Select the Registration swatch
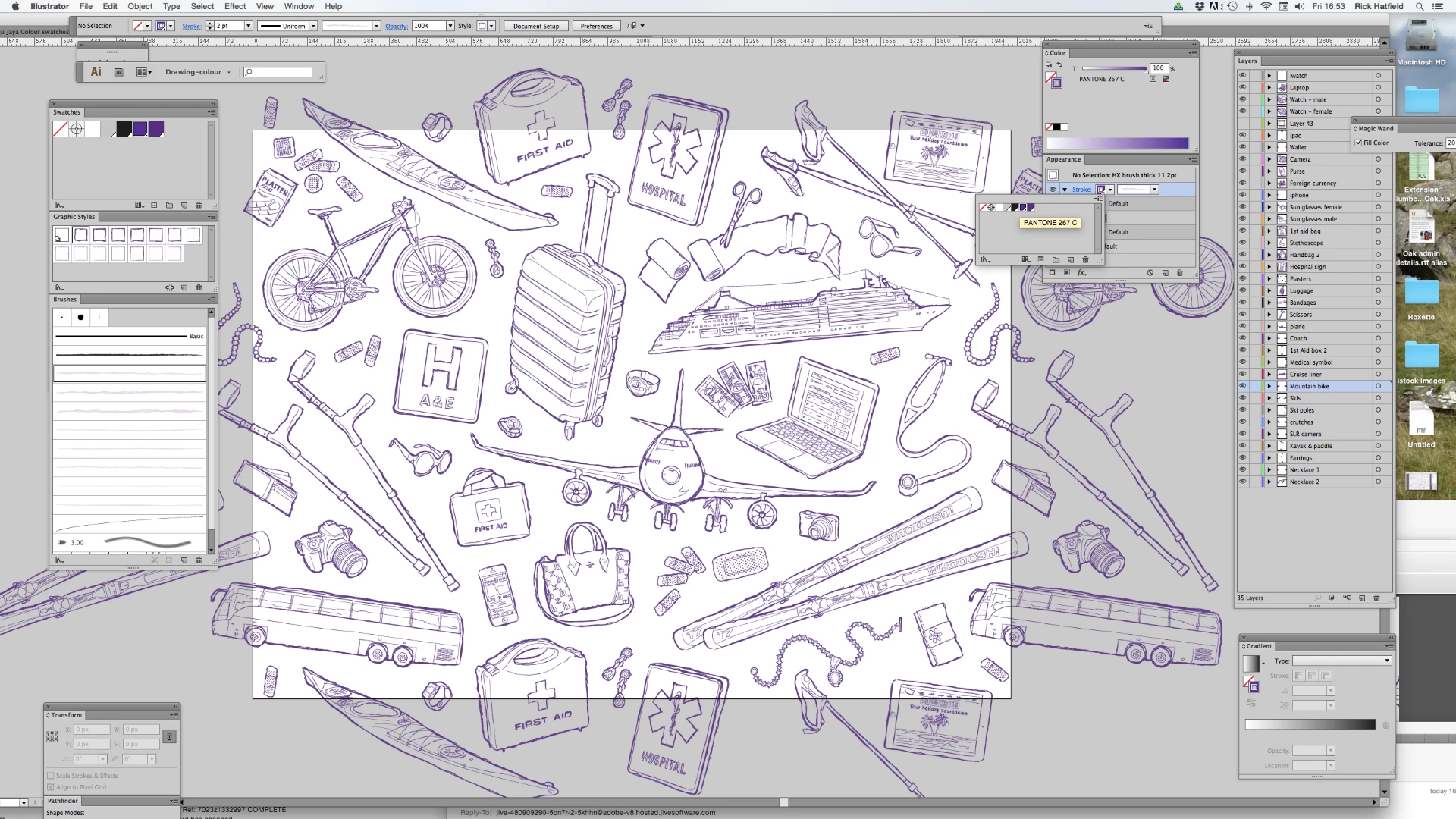Viewport: 1456px width, 819px height. tap(77, 129)
